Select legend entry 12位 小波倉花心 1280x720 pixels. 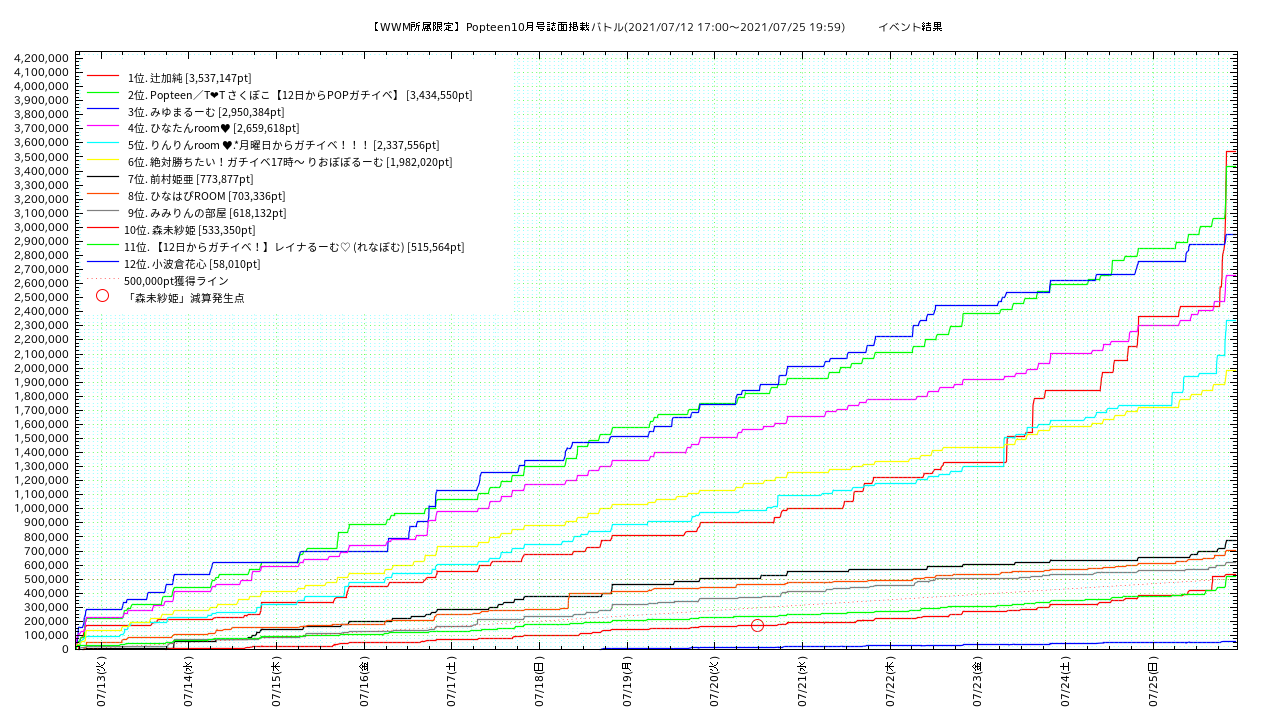click(192, 264)
